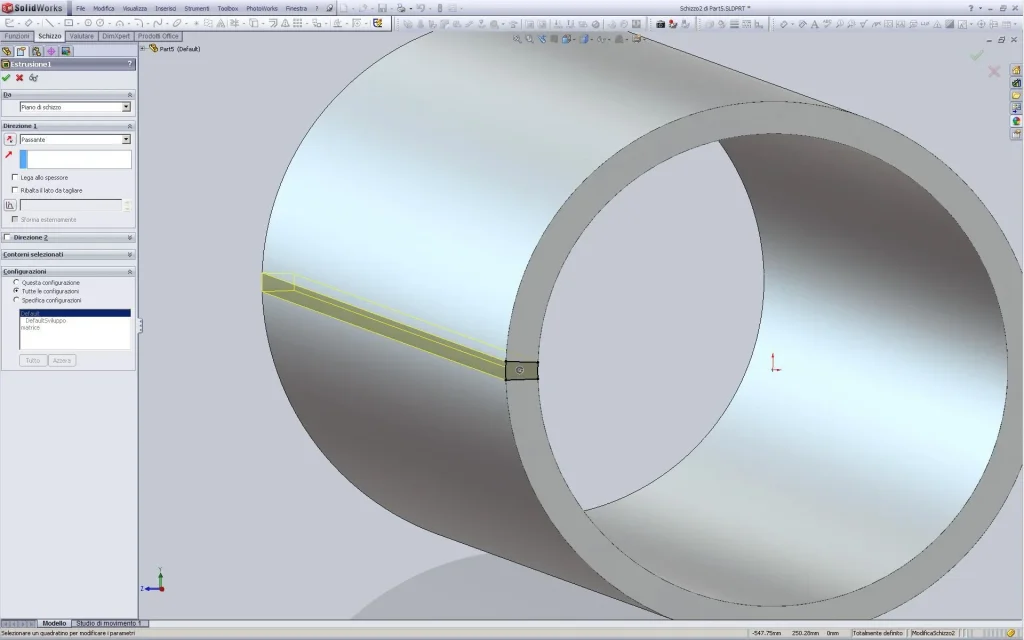Switch to the DimXpert tab

[116, 37]
